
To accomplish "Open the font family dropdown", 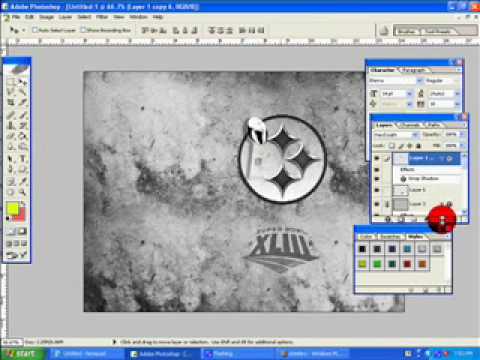I will point(419,81).
